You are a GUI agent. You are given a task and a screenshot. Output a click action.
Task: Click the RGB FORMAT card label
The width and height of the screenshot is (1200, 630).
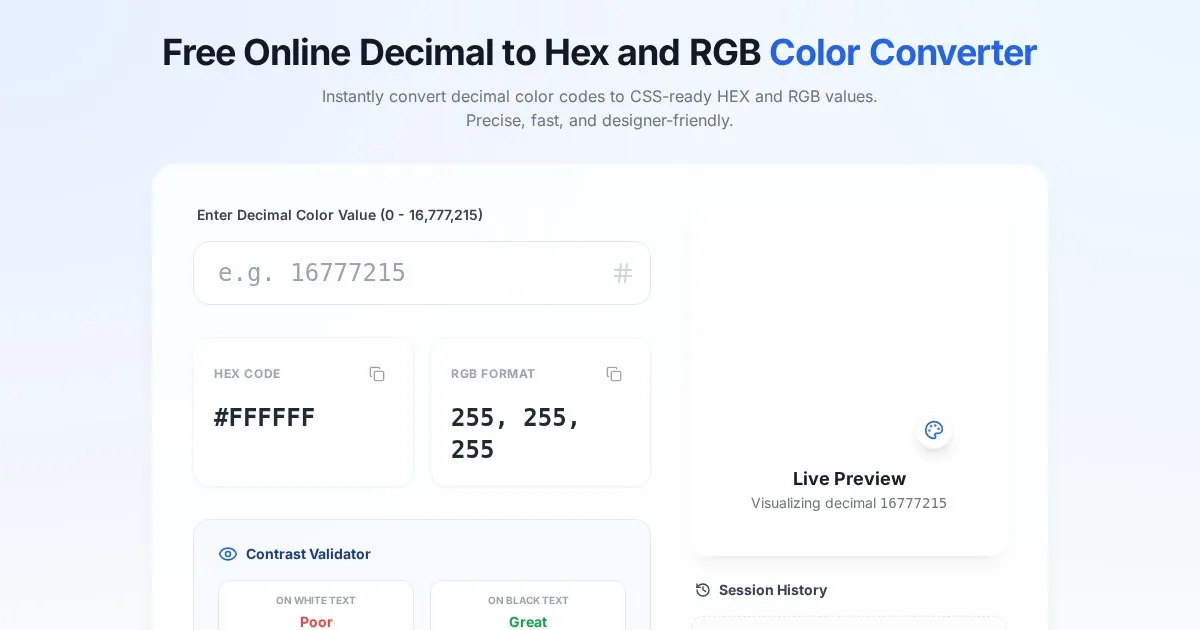tap(493, 374)
